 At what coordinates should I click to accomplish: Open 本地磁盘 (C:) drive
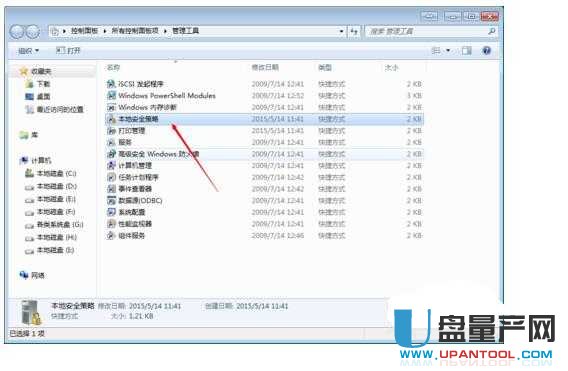tap(57, 174)
